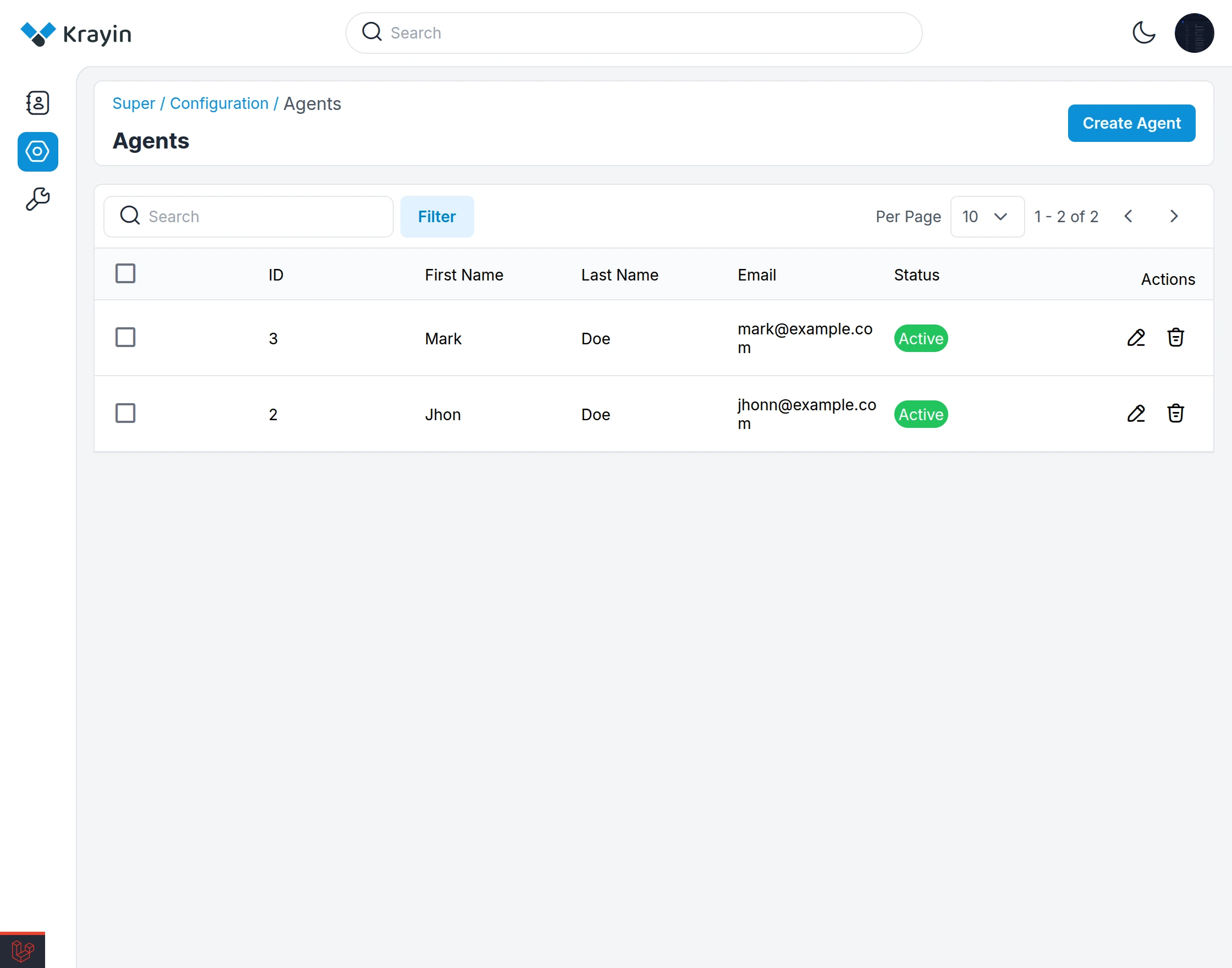This screenshot has height=968, width=1232.
Task: Click the edit pencil for agent Jhon
Action: pyautogui.click(x=1136, y=414)
